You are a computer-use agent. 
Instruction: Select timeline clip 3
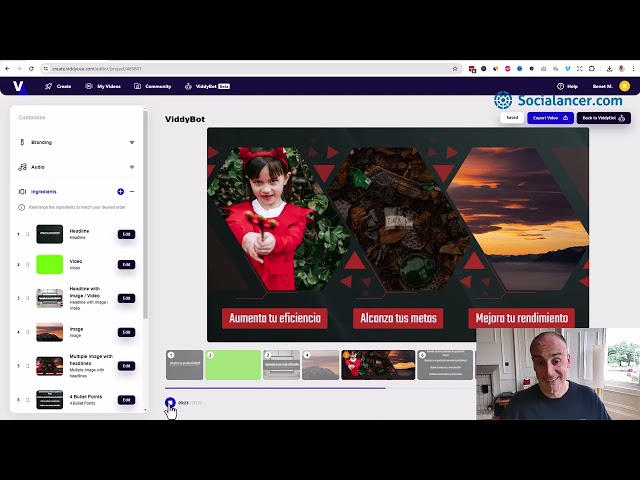click(x=282, y=365)
